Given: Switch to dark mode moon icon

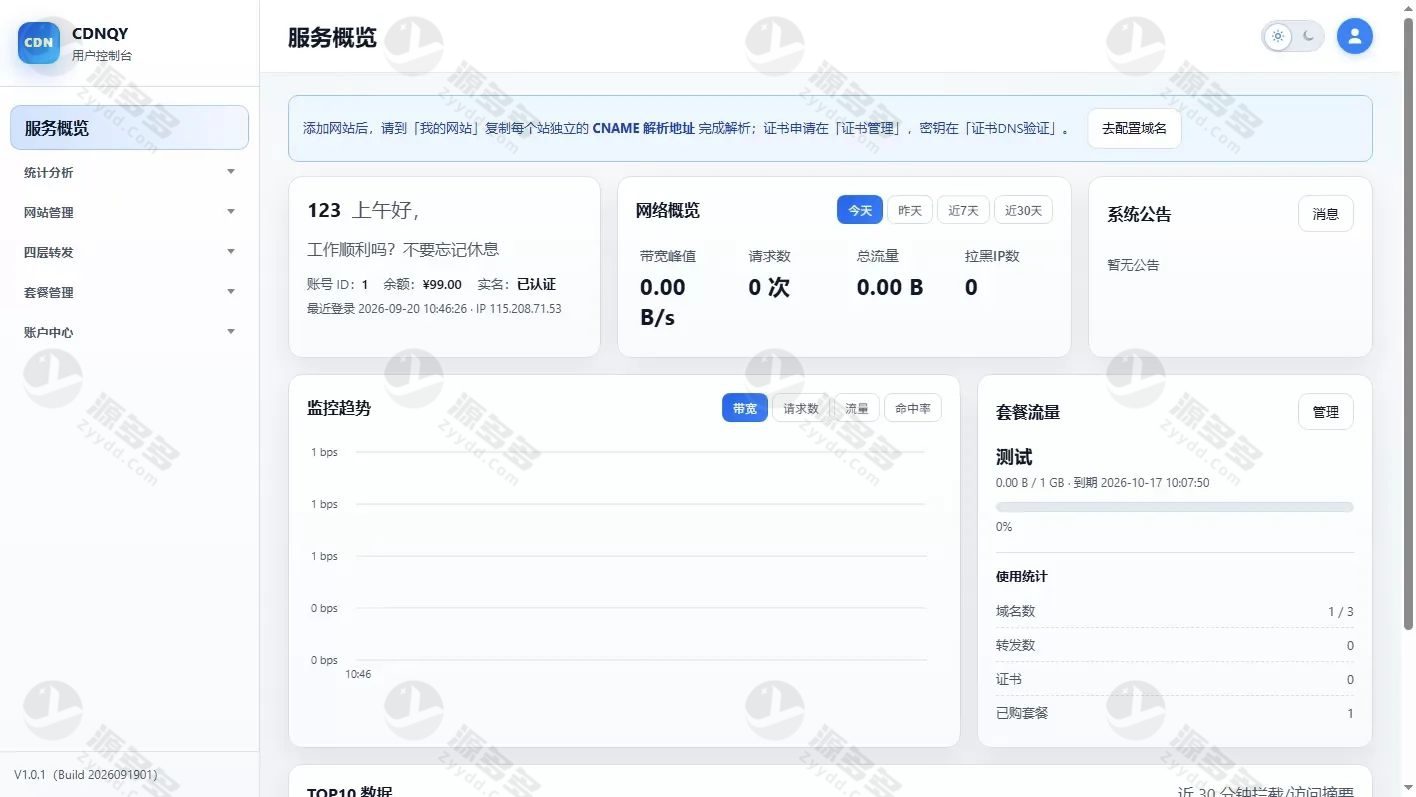Looking at the screenshot, I should tap(1309, 37).
